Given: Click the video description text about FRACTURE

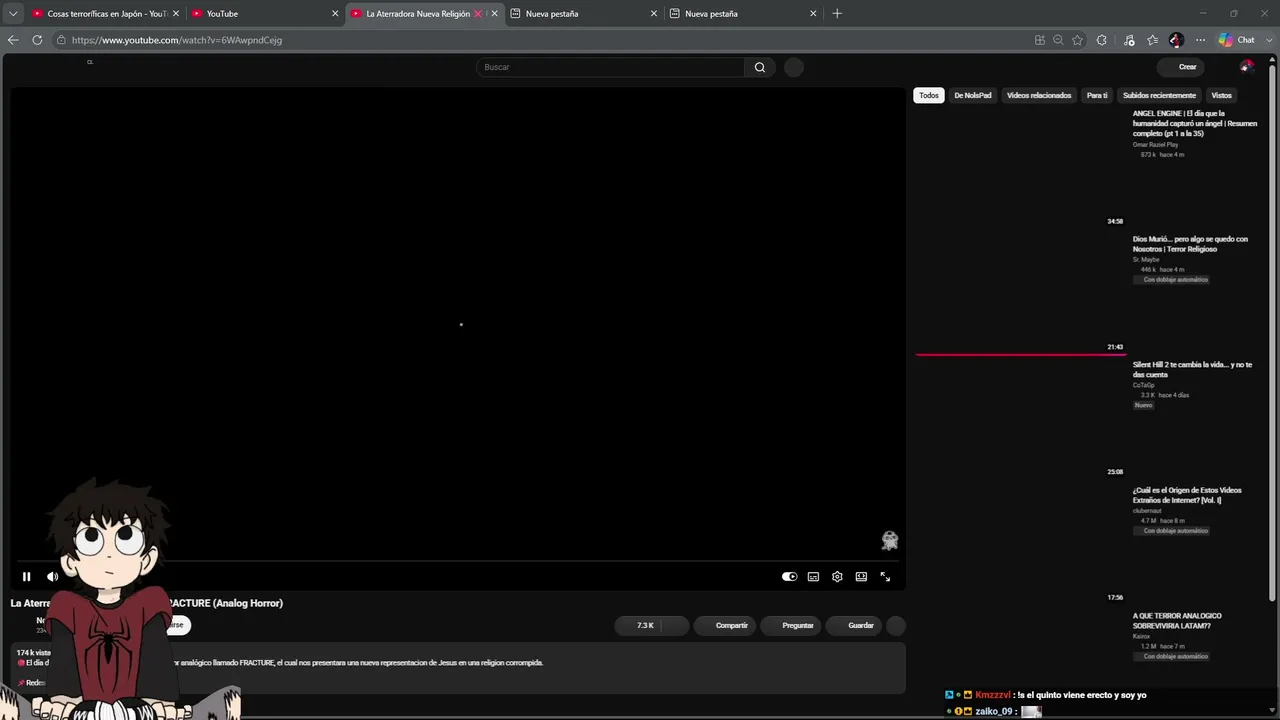Looking at the screenshot, I should pyautogui.click(x=360, y=663).
